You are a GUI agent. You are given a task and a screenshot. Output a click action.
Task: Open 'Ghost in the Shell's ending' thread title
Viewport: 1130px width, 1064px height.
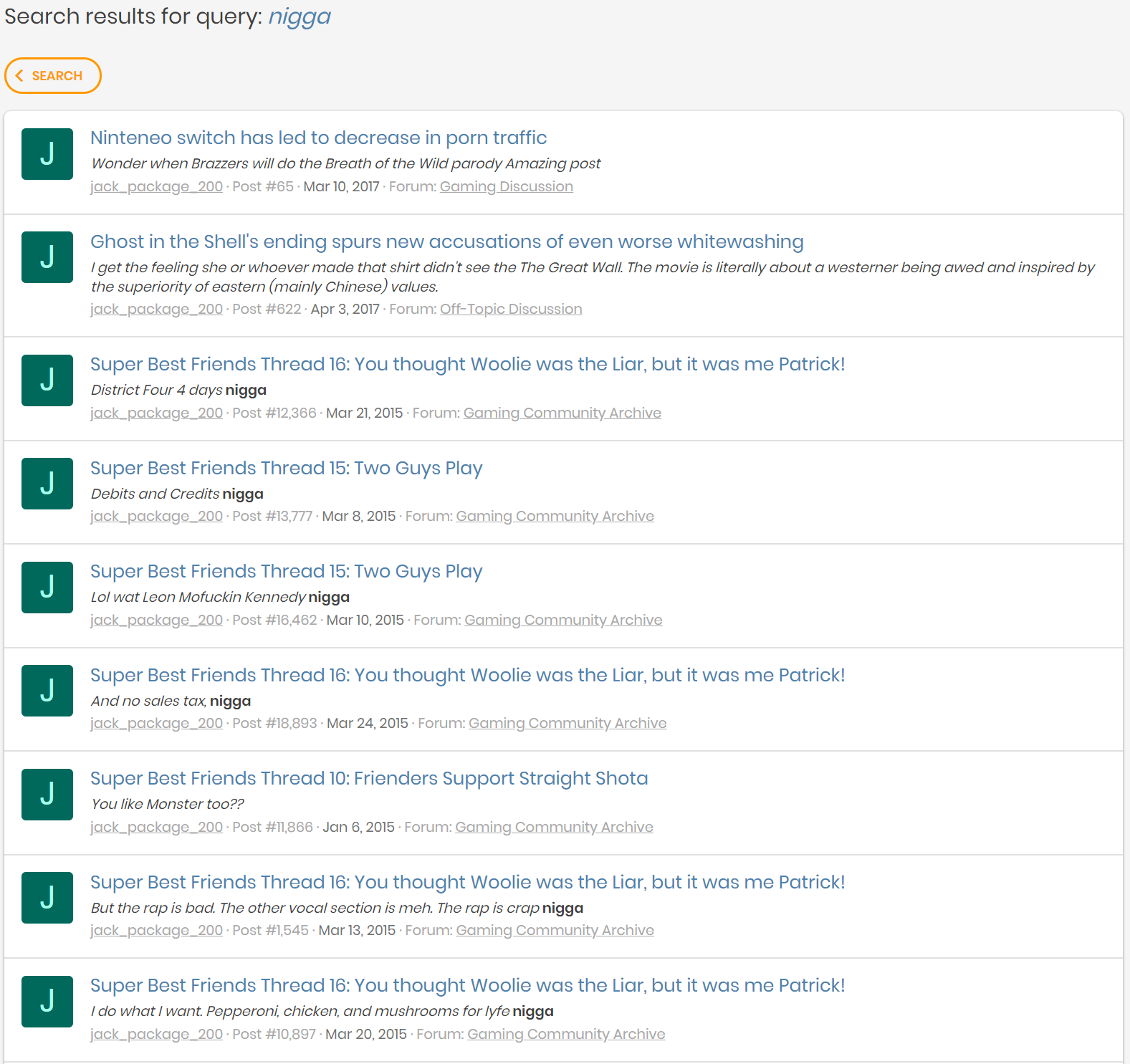pos(446,241)
